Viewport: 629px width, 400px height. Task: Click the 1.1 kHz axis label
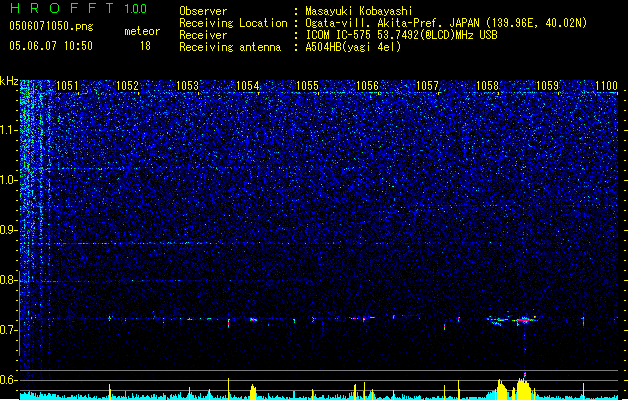[x=9, y=131]
